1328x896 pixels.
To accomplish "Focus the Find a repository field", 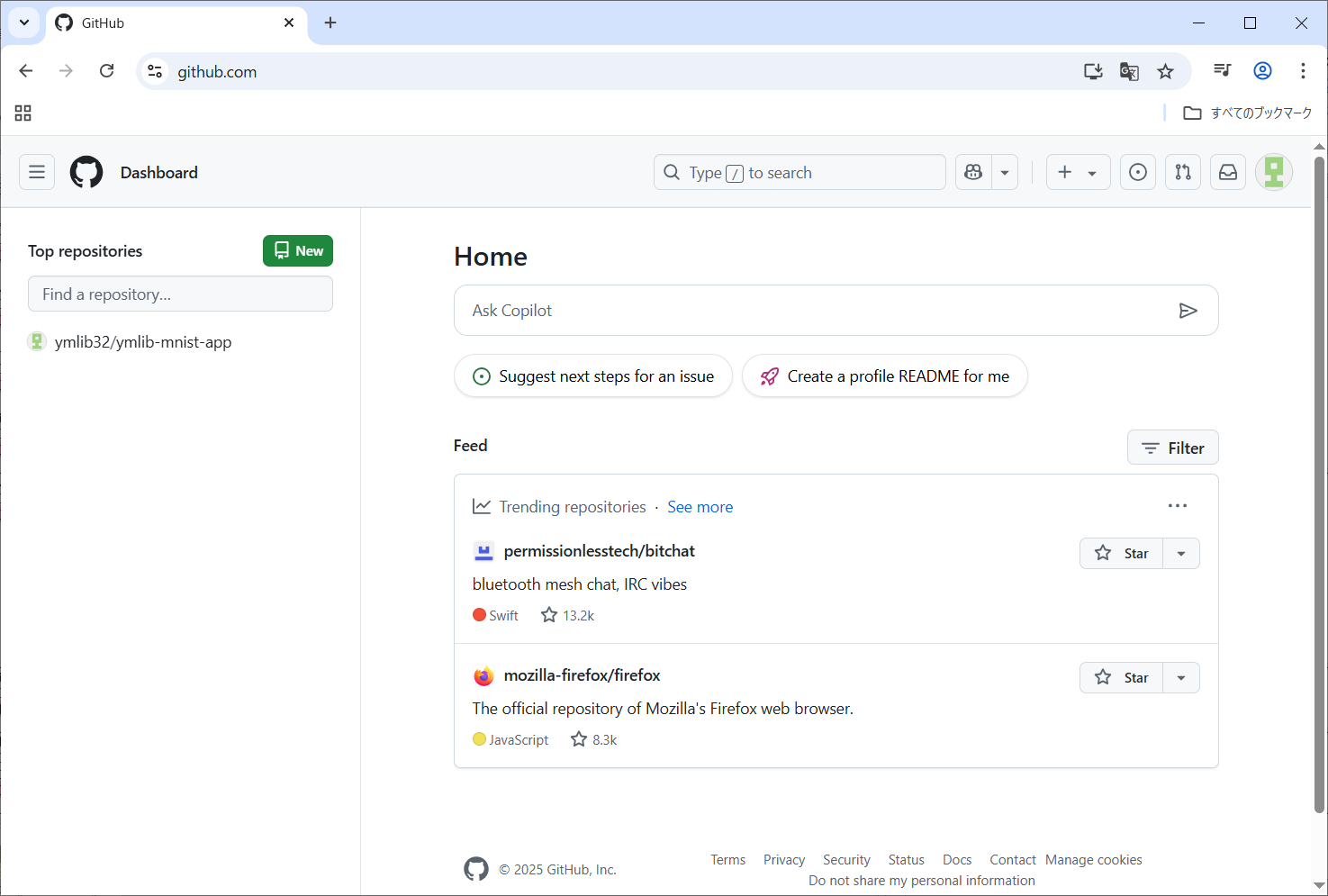I will click(x=180, y=294).
